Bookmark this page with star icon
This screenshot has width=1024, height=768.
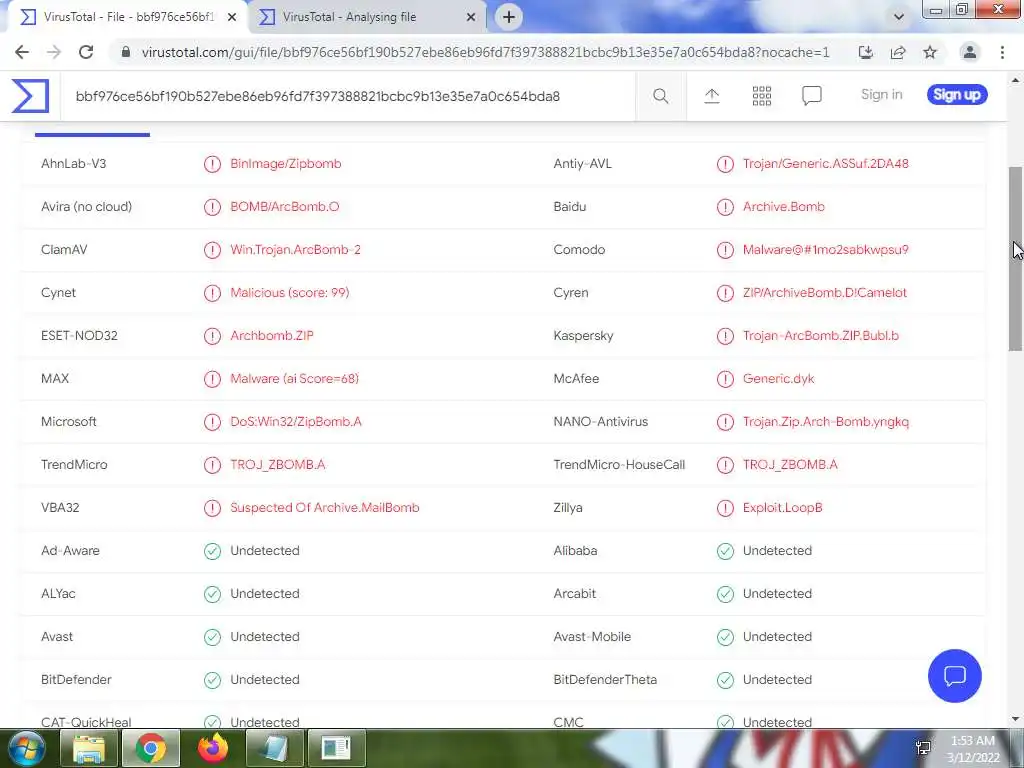930,52
